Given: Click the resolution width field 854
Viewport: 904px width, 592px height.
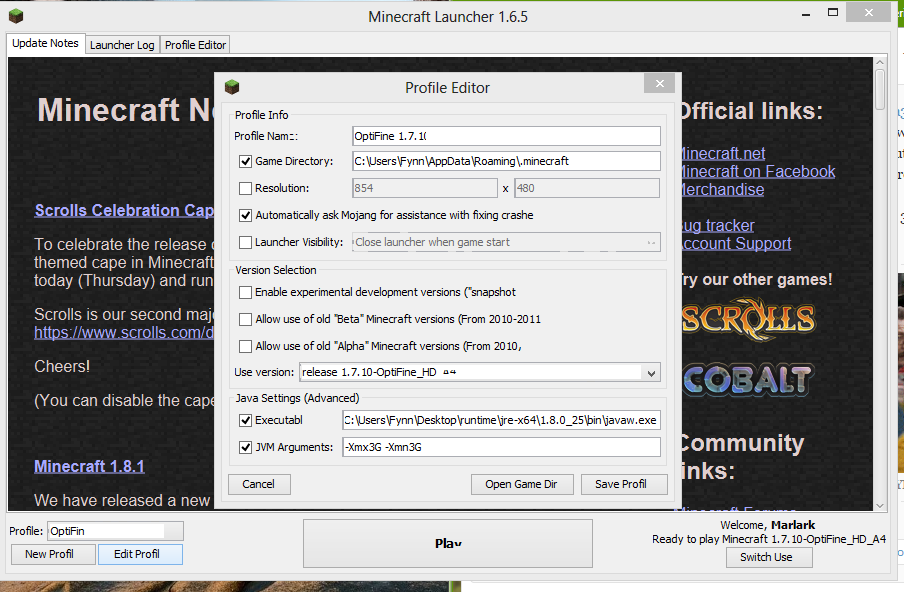Looking at the screenshot, I should pyautogui.click(x=425, y=188).
